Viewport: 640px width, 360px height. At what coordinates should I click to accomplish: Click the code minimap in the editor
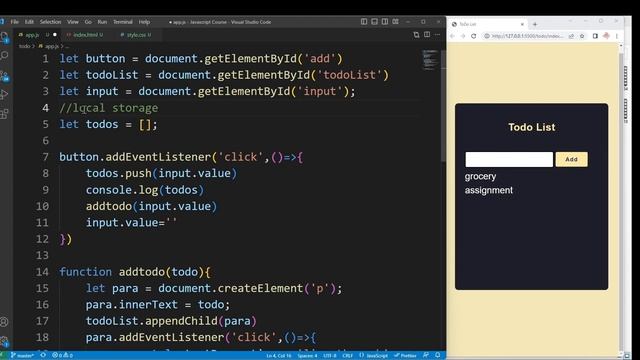430,60
